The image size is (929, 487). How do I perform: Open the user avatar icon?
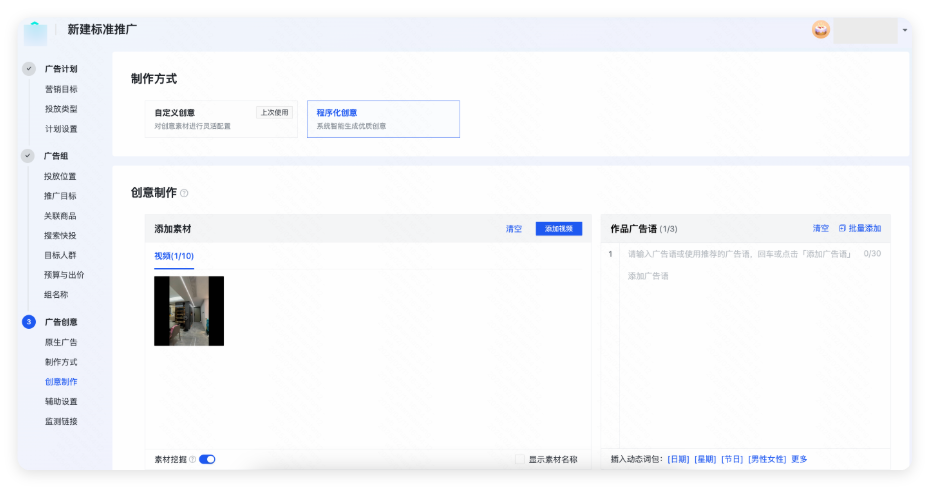coord(821,30)
